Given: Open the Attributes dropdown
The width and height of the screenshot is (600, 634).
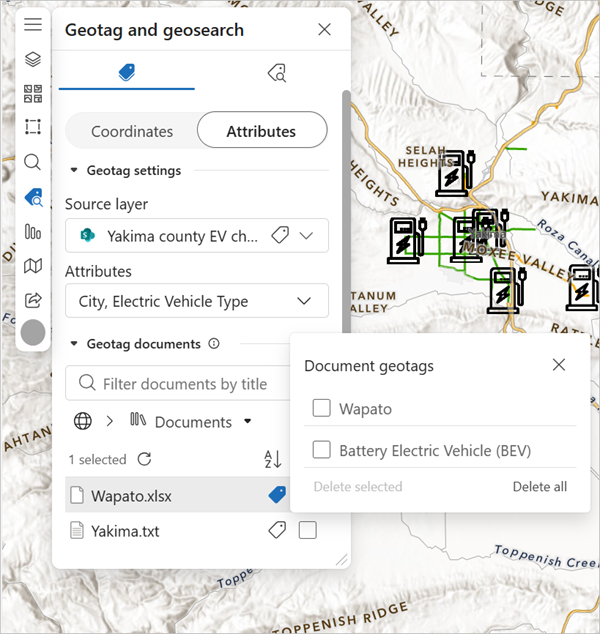Looking at the screenshot, I should (x=197, y=301).
